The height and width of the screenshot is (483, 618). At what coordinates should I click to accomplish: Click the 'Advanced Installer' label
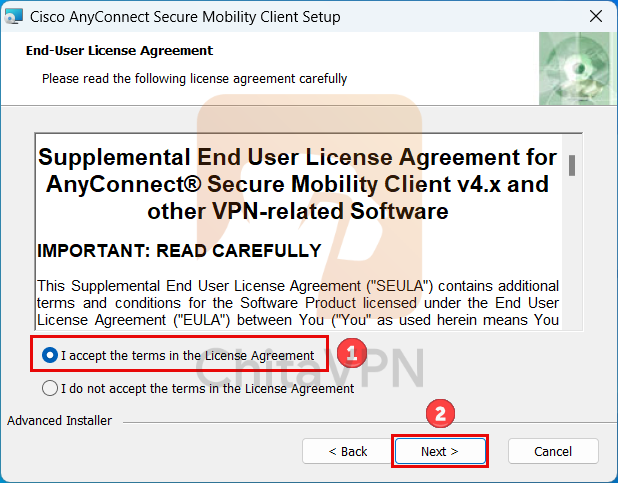60,421
